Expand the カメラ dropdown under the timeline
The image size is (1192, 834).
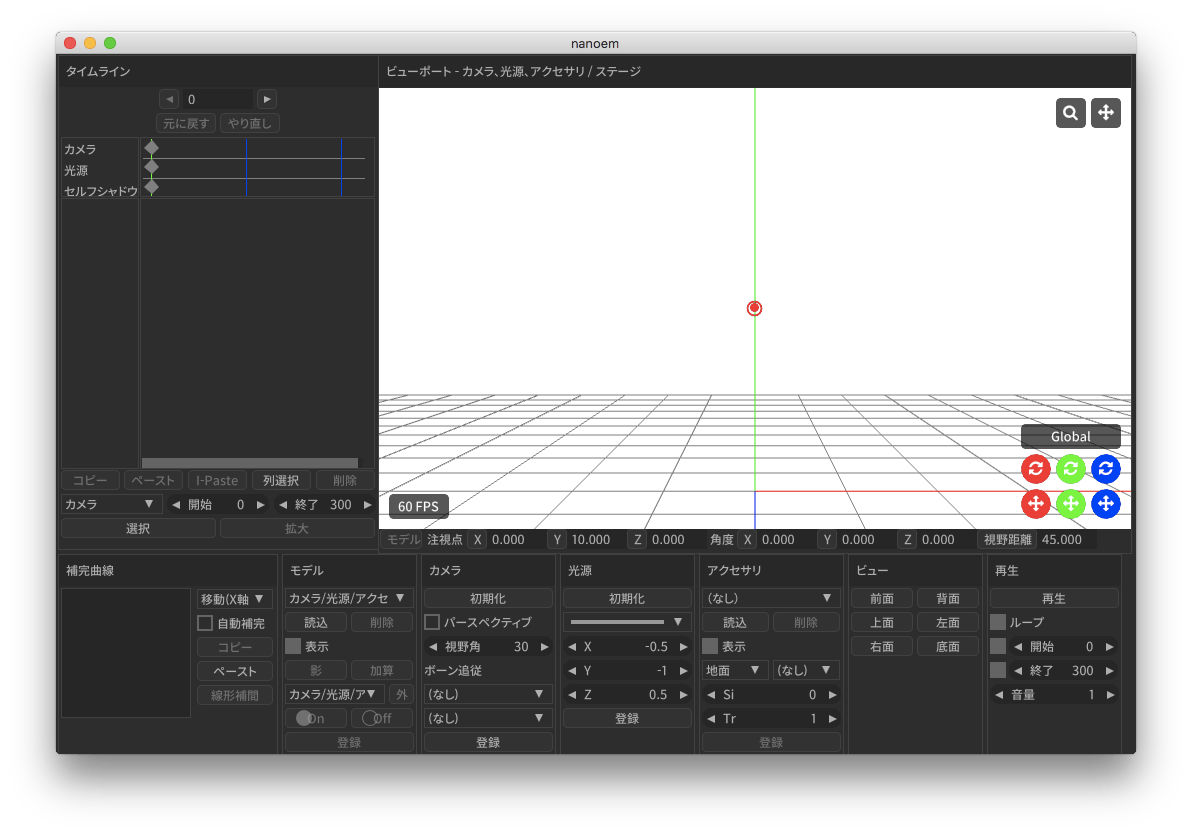point(111,504)
